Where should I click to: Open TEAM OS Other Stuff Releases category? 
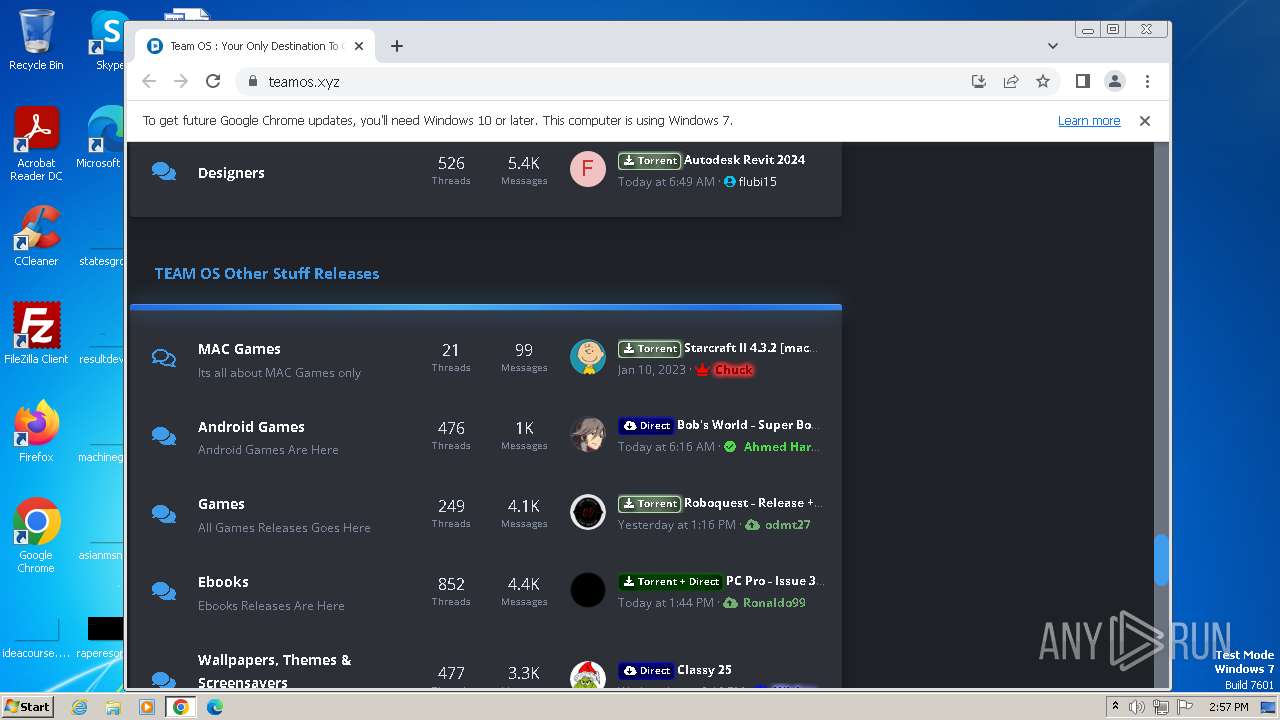tap(267, 273)
